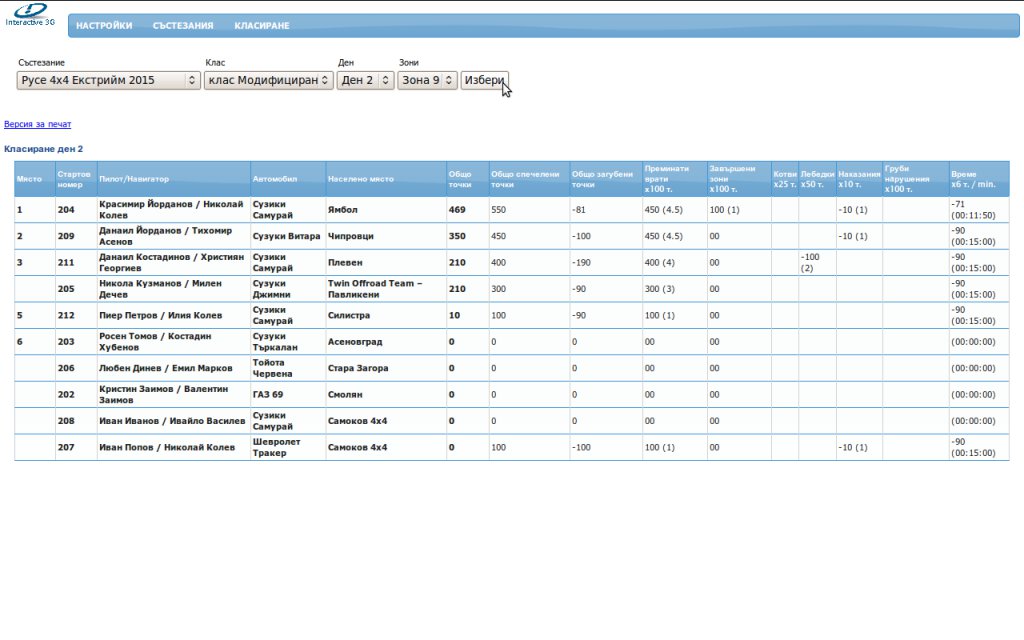Screen dimensions: 1024x640
Task: Expand the Клас dropdown
Action: tap(268, 80)
